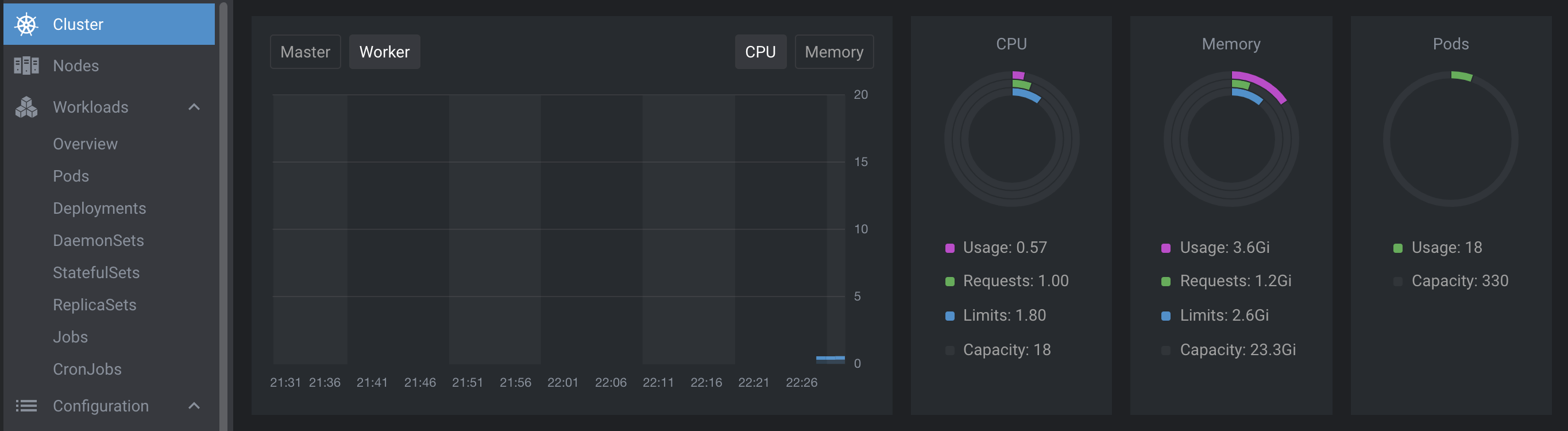Open CronJobs list
Image resolution: width=1568 pixels, height=431 pixels.
(87, 370)
